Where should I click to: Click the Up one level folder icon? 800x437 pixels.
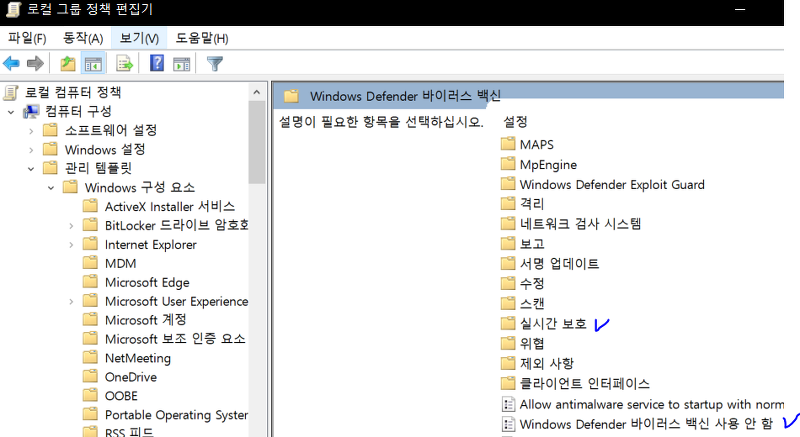click(x=67, y=64)
